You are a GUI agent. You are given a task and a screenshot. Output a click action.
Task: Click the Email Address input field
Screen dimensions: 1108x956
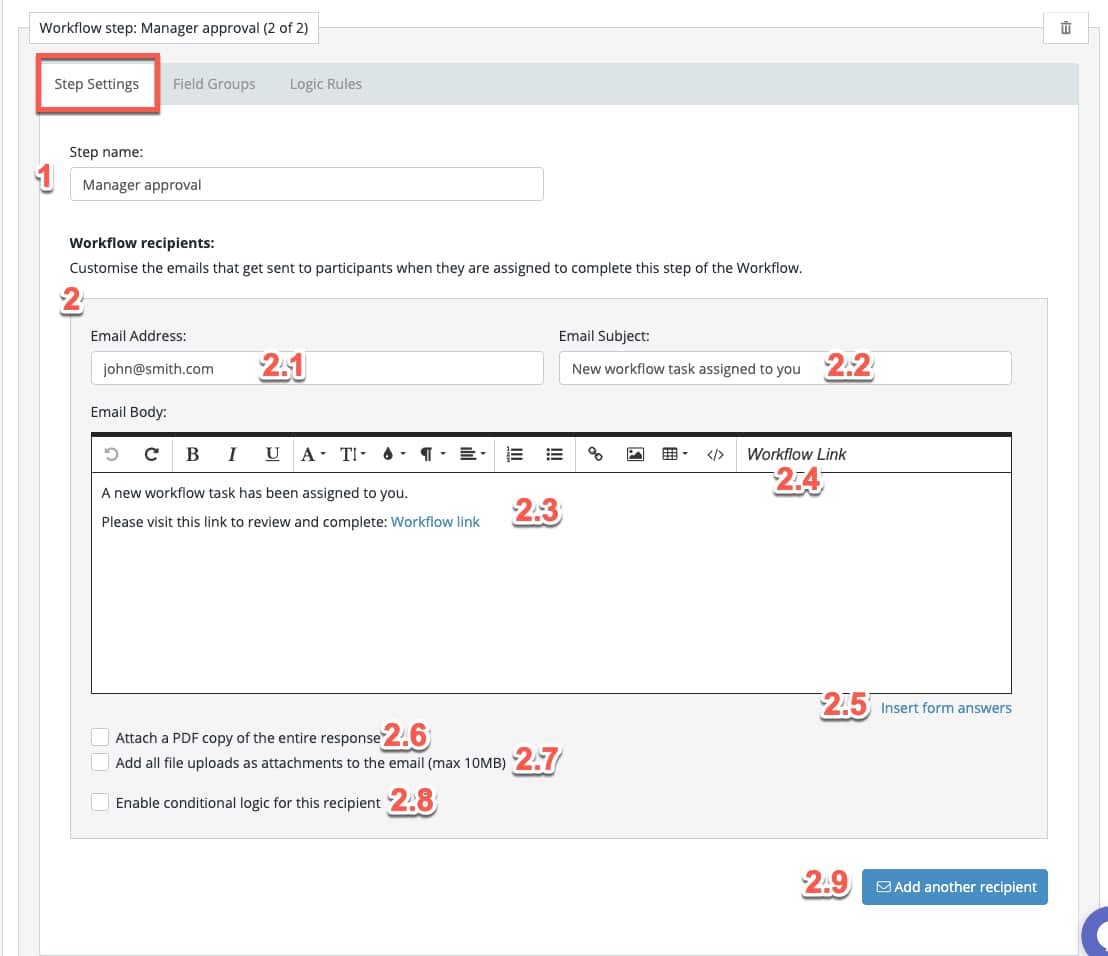[x=317, y=368]
